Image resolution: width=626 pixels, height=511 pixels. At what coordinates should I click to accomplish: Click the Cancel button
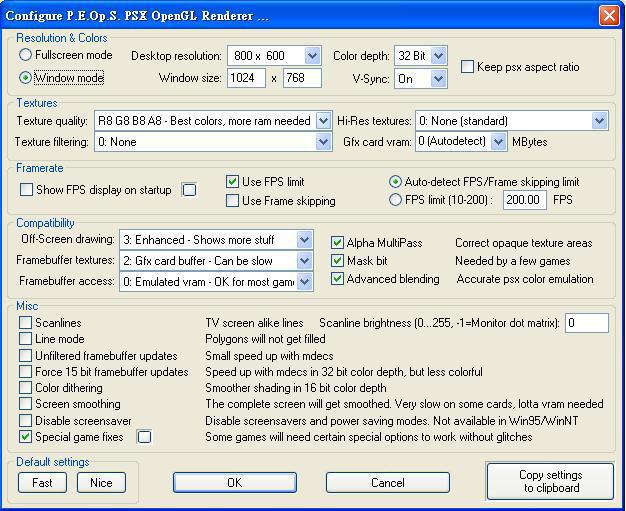coord(388,483)
